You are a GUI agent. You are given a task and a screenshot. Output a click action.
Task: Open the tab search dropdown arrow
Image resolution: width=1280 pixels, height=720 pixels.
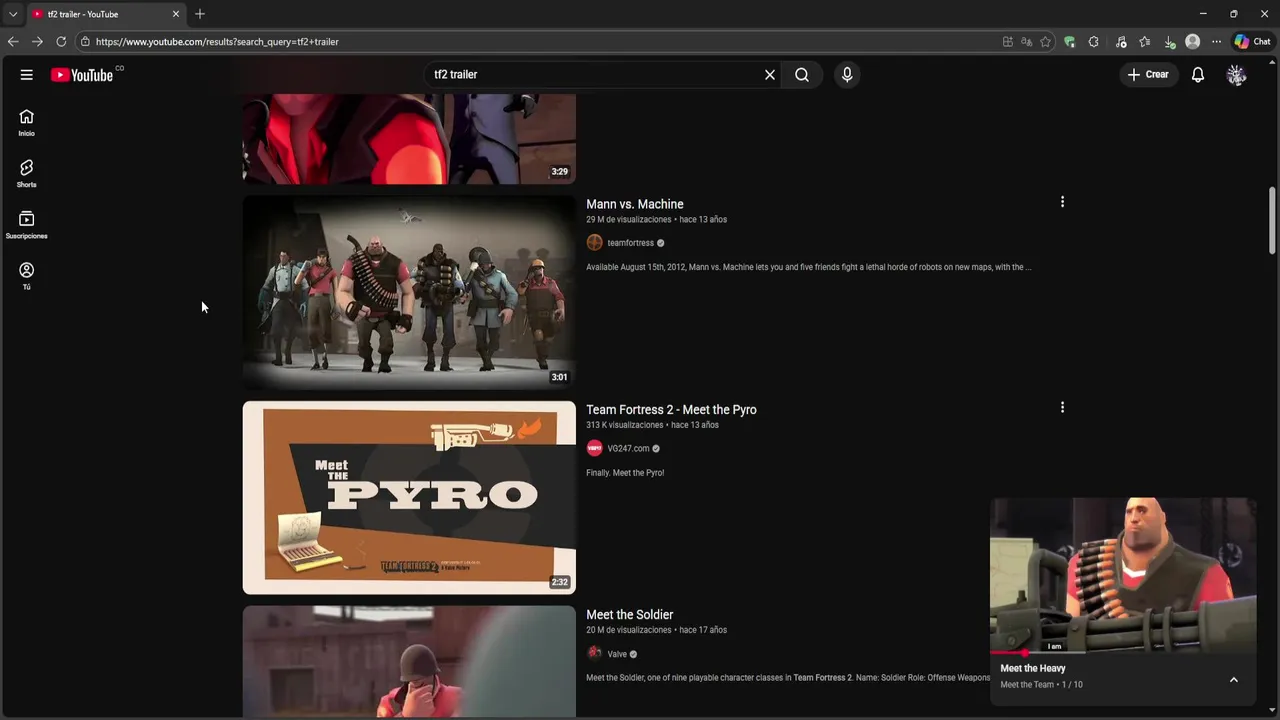click(x=13, y=14)
